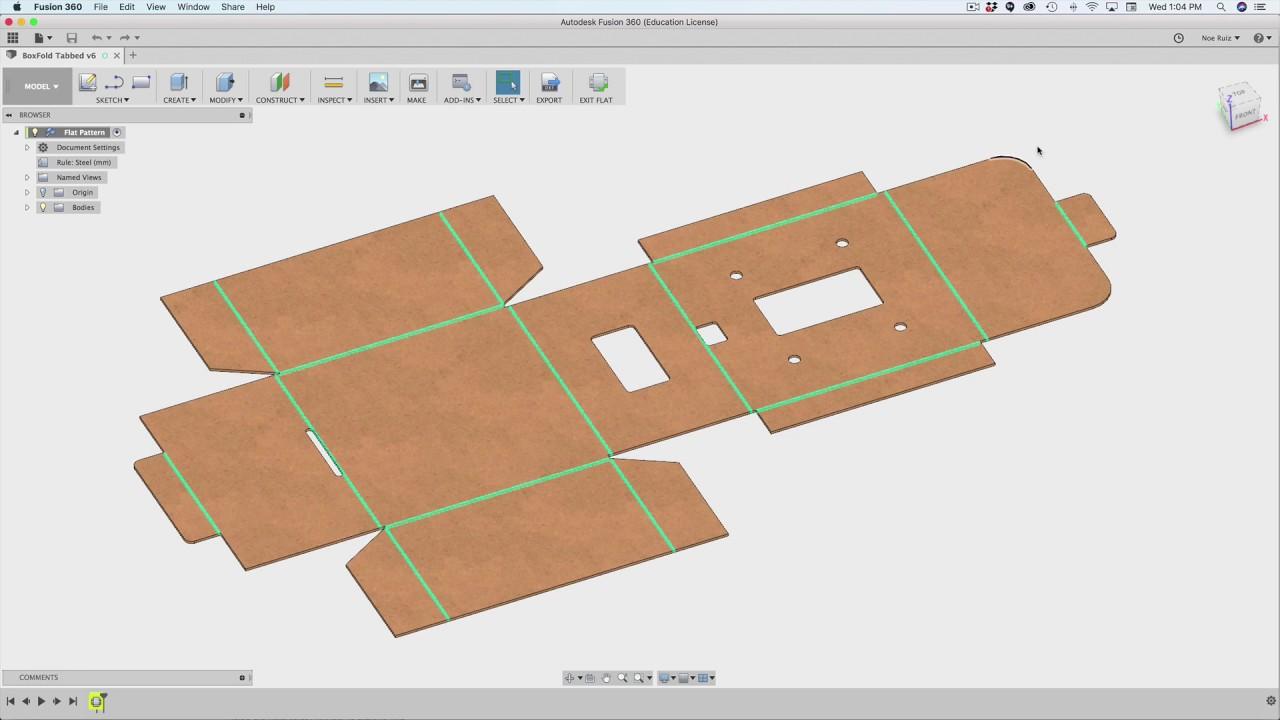Activate the Flat Pattern radio button
The image size is (1280, 720).
pos(117,132)
